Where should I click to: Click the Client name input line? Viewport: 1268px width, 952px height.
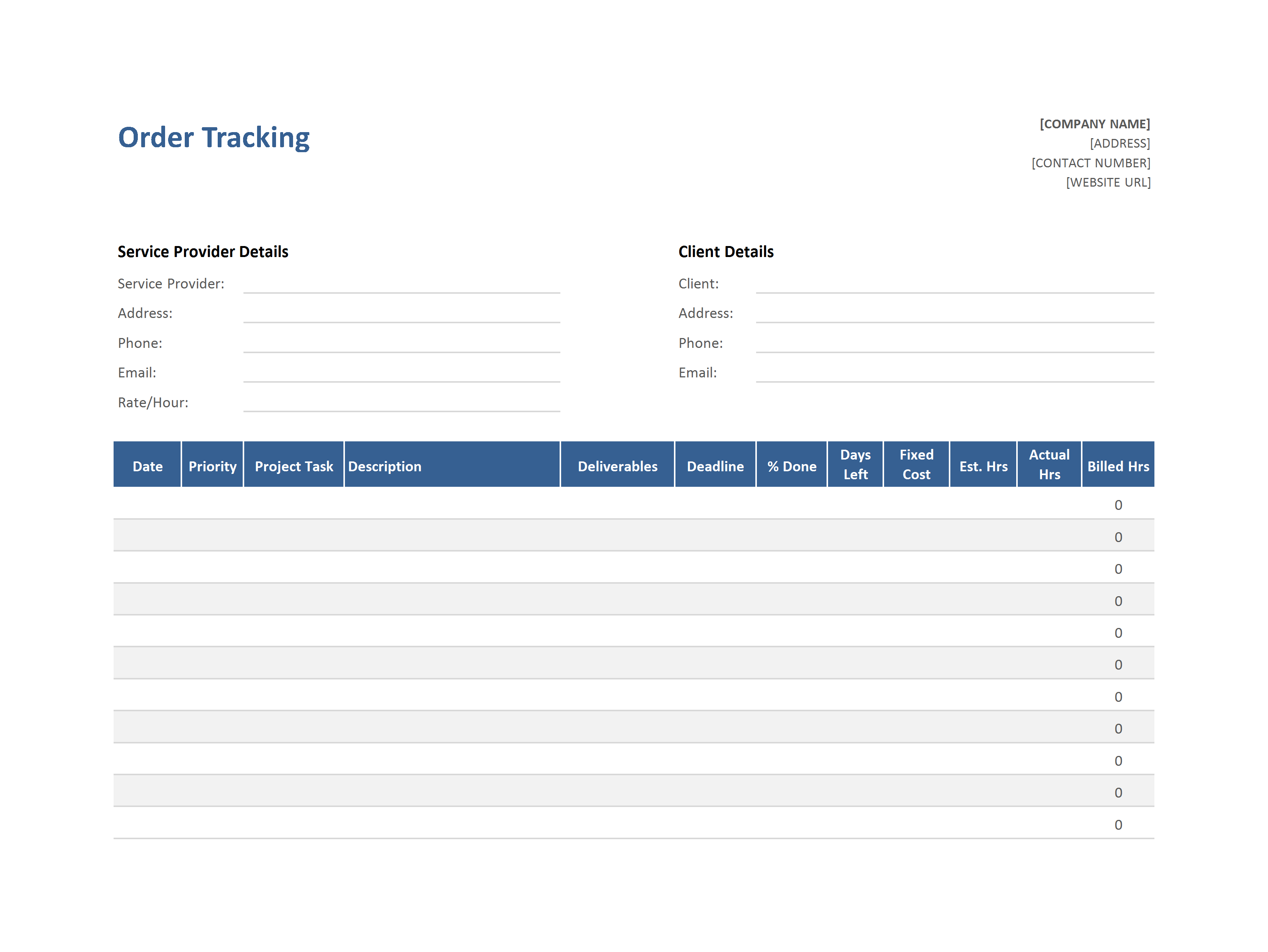955,284
